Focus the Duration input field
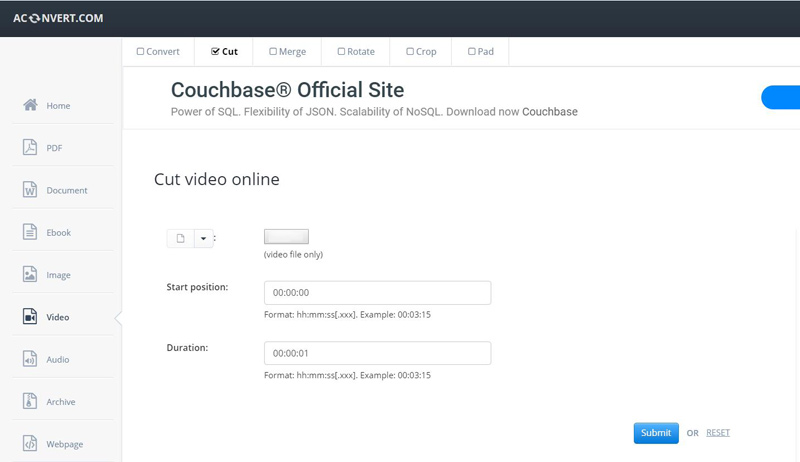 click(x=377, y=353)
